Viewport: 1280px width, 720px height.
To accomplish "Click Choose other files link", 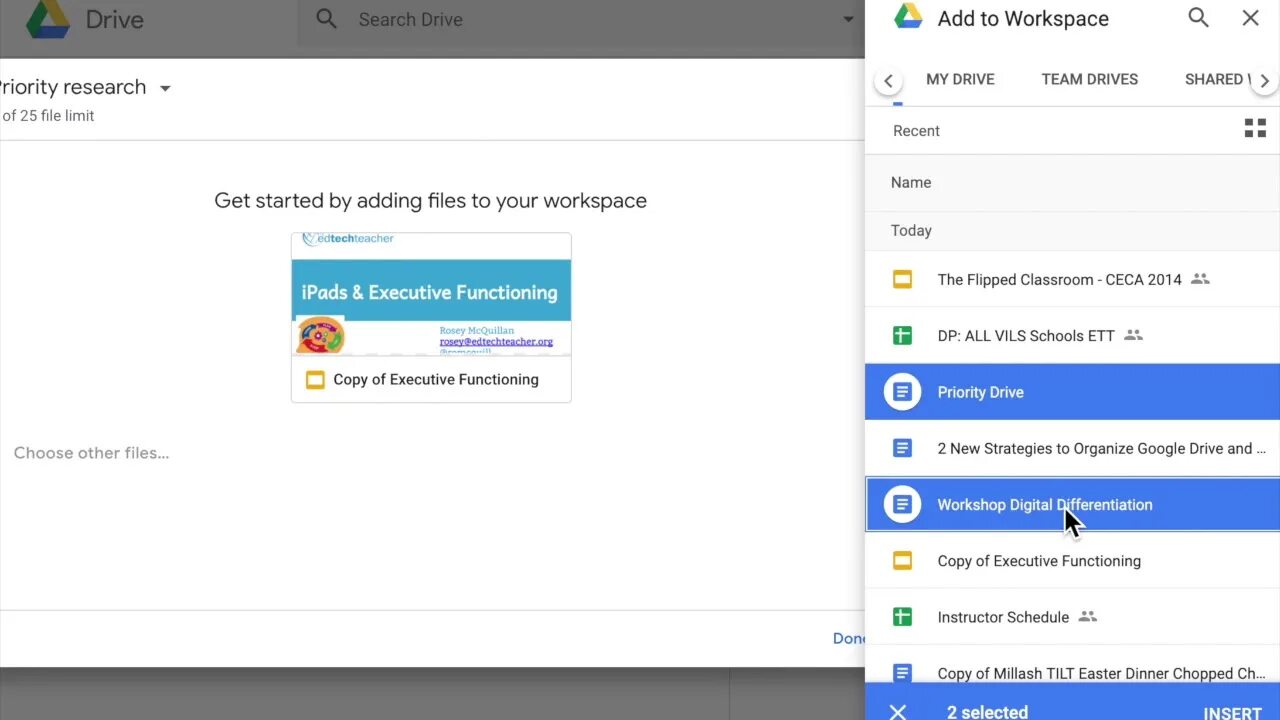I will [91, 453].
